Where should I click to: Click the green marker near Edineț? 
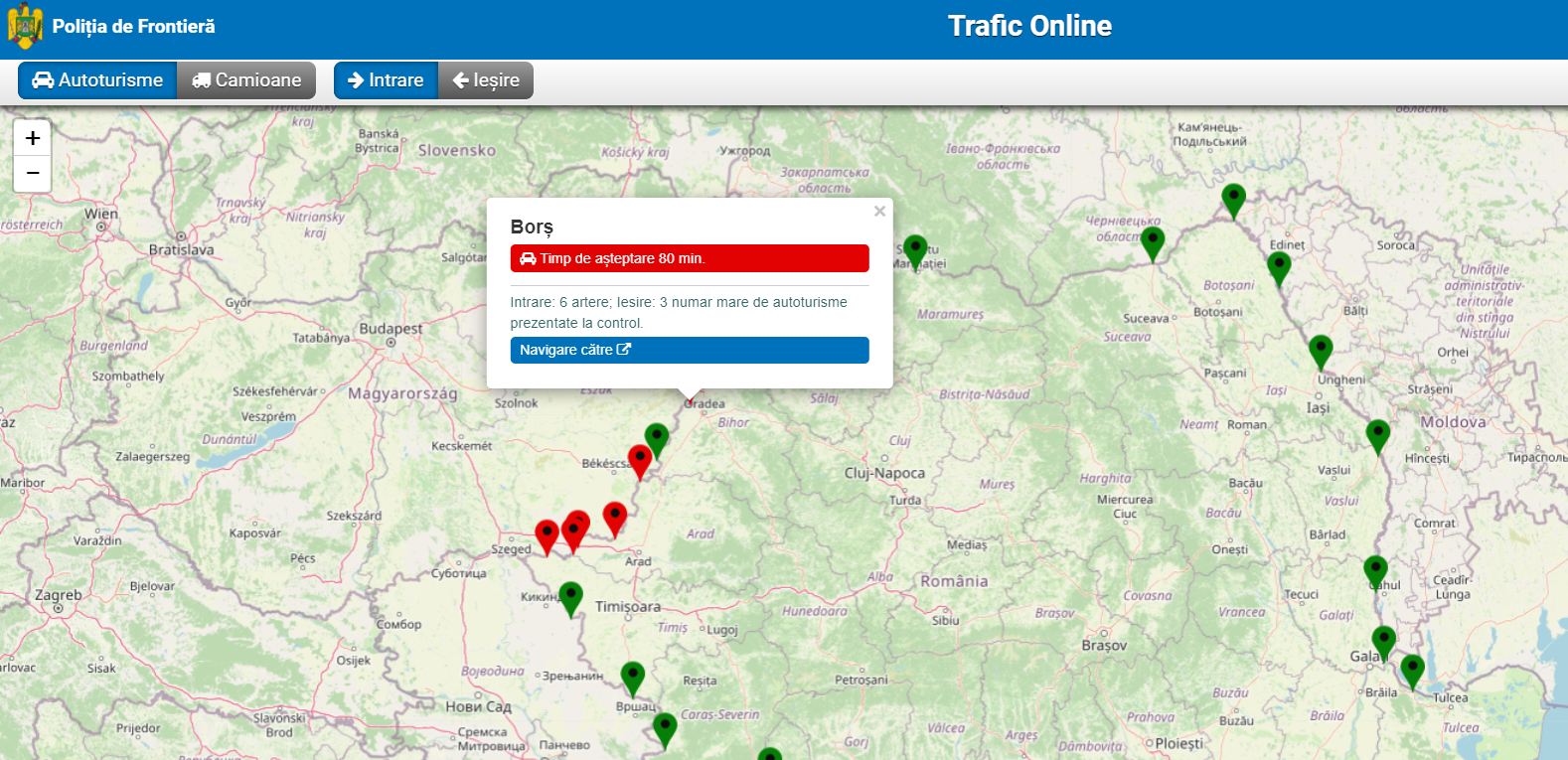tap(1279, 266)
